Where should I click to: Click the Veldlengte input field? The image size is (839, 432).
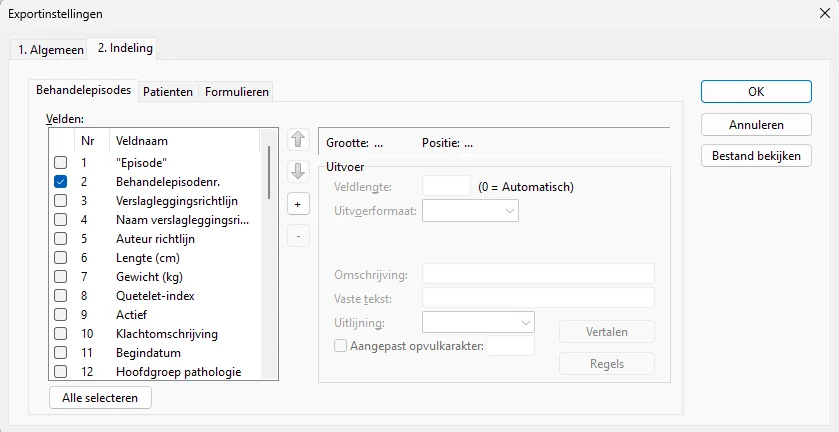pos(446,186)
